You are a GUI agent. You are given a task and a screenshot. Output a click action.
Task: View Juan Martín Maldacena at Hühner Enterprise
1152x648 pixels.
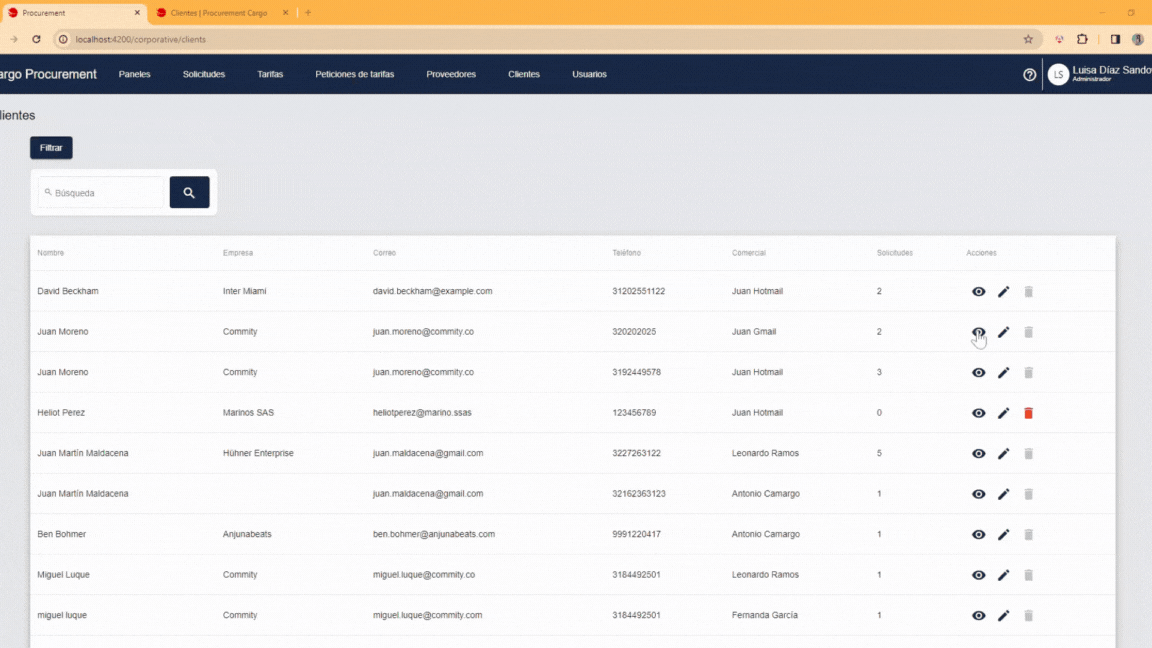coord(978,454)
